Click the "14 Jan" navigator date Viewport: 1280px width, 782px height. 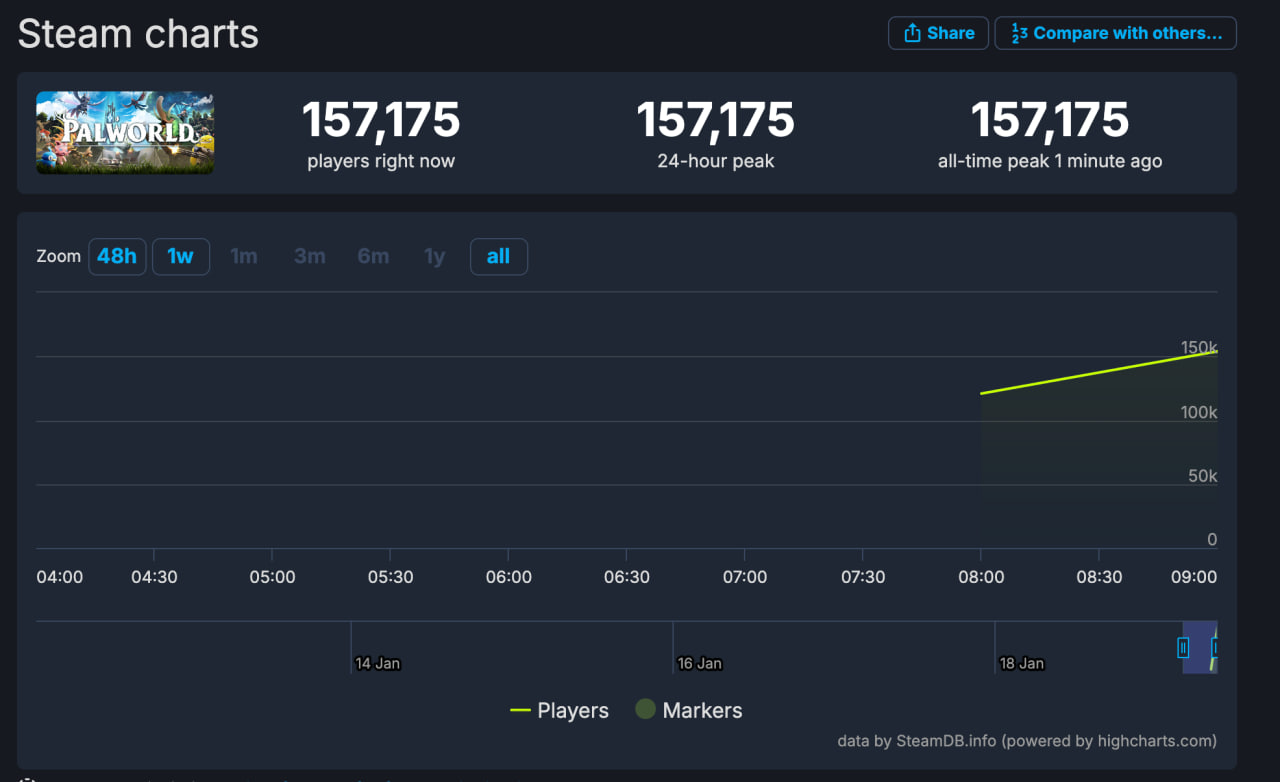(x=378, y=663)
